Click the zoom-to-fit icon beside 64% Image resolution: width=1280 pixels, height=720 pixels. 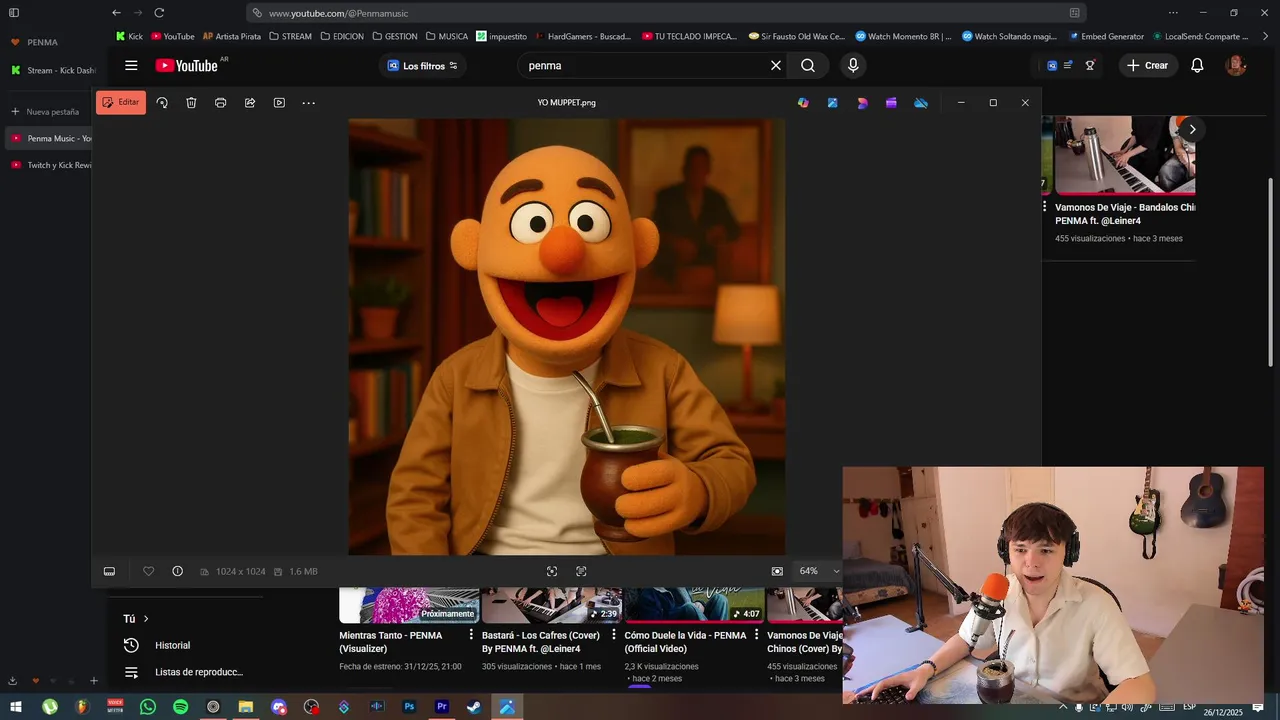(x=777, y=571)
